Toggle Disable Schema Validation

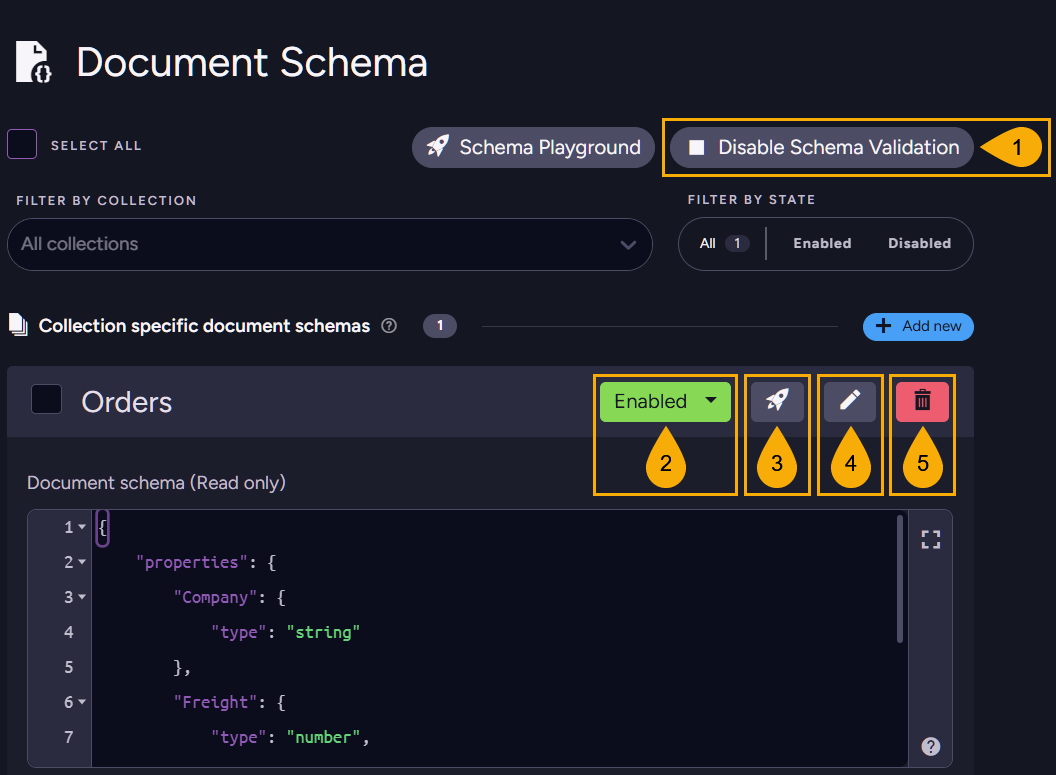tap(819, 147)
